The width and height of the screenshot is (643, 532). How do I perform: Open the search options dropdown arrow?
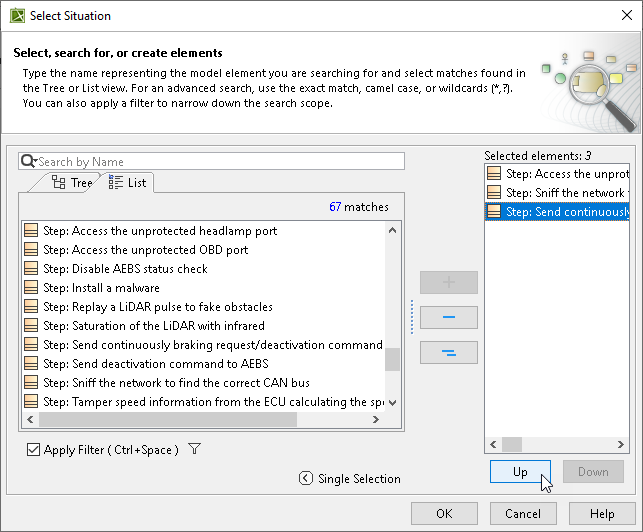point(35,162)
